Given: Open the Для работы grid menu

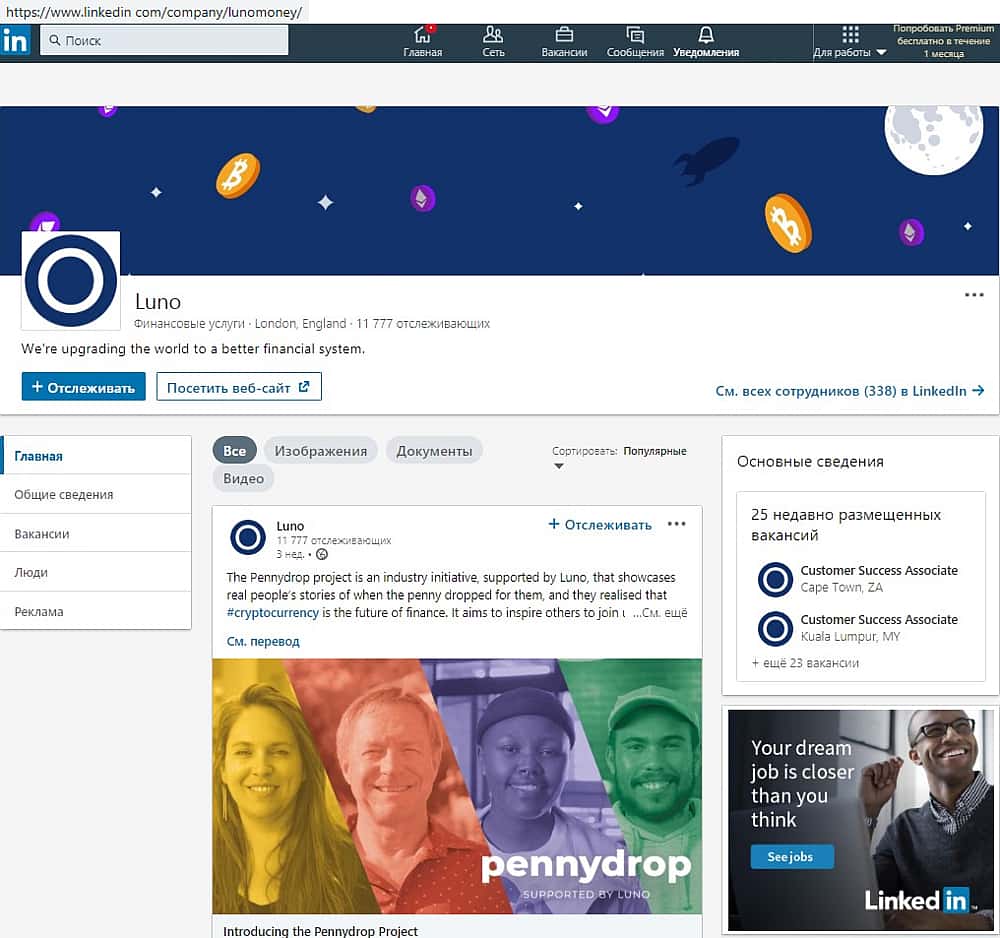Looking at the screenshot, I should tap(849, 42).
